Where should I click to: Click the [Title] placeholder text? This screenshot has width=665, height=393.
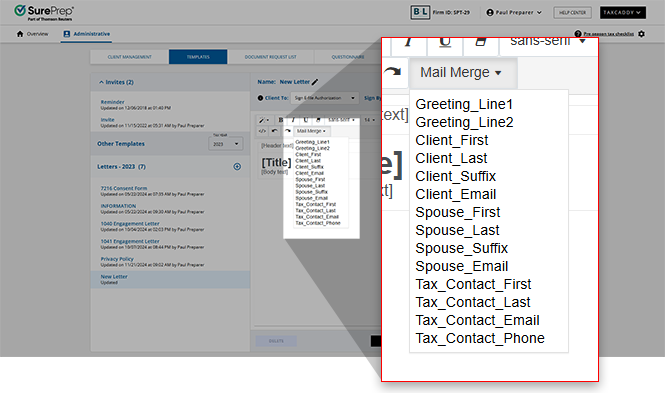coord(277,163)
